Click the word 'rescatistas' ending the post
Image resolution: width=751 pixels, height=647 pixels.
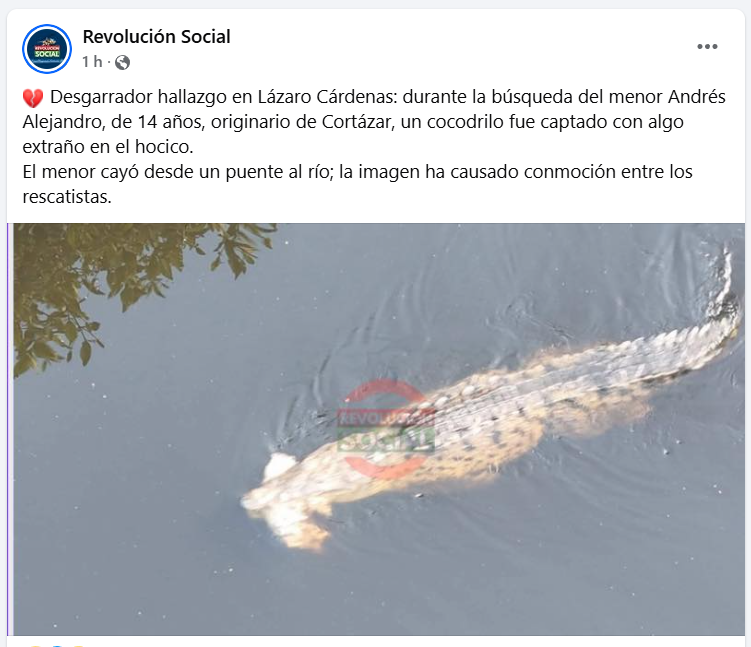tap(65, 197)
